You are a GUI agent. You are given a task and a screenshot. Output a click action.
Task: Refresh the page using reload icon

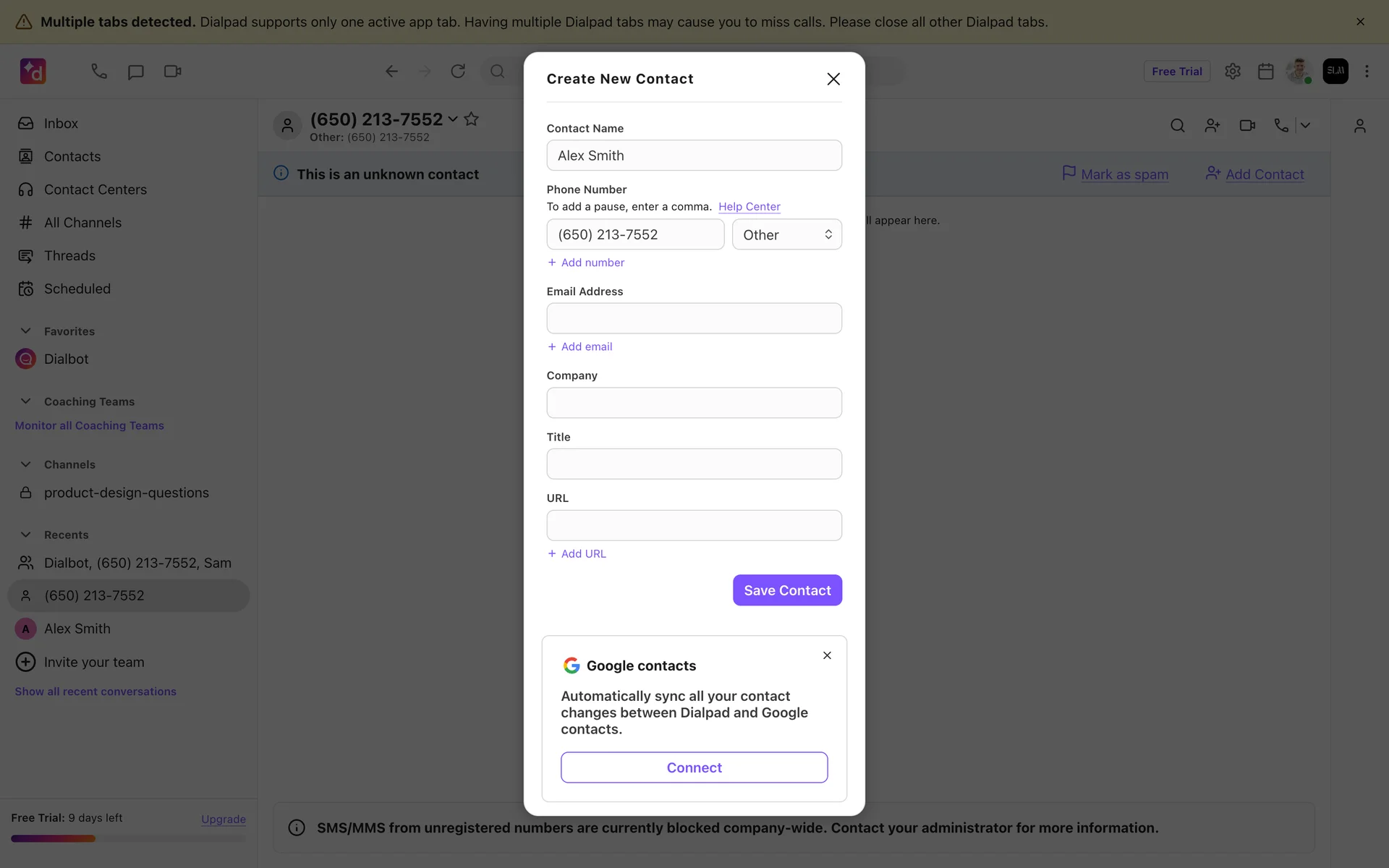[x=458, y=71]
